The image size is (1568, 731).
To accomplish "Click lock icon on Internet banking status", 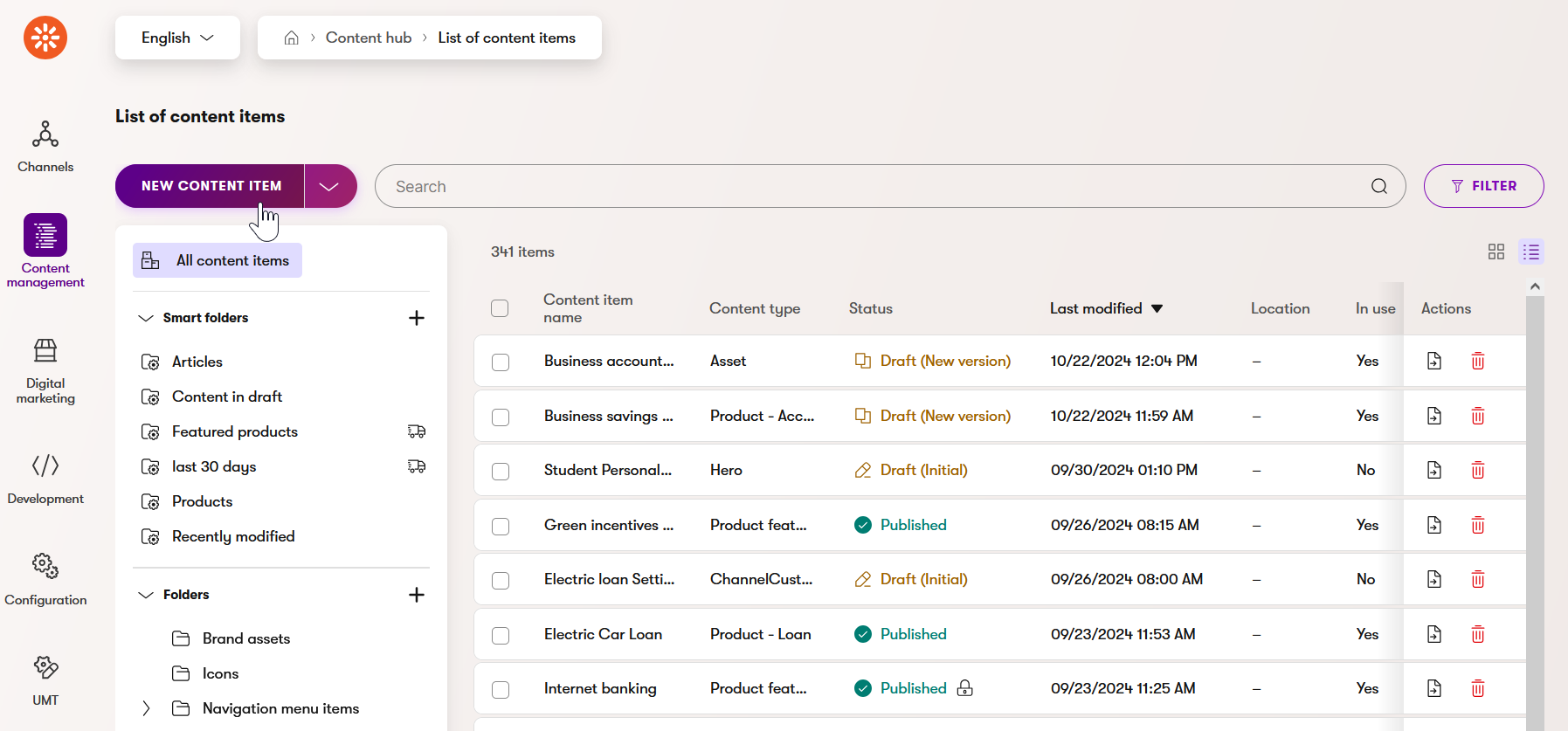I will click(x=965, y=688).
